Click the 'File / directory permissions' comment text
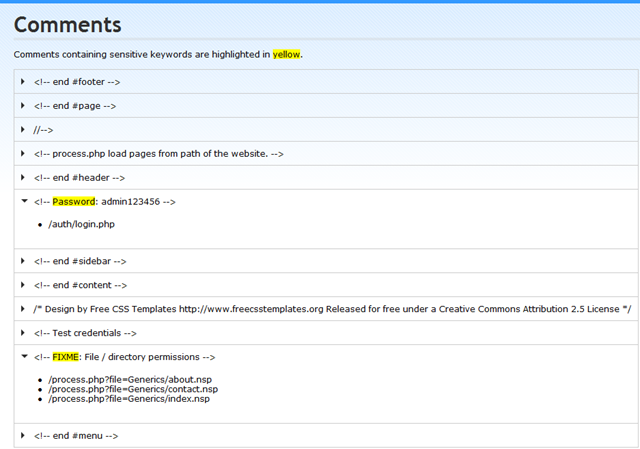The image size is (640, 449). point(142,357)
